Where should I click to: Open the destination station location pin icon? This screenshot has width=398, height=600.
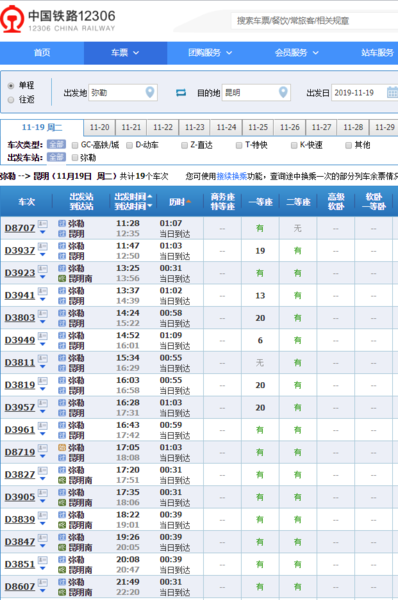click(x=283, y=92)
